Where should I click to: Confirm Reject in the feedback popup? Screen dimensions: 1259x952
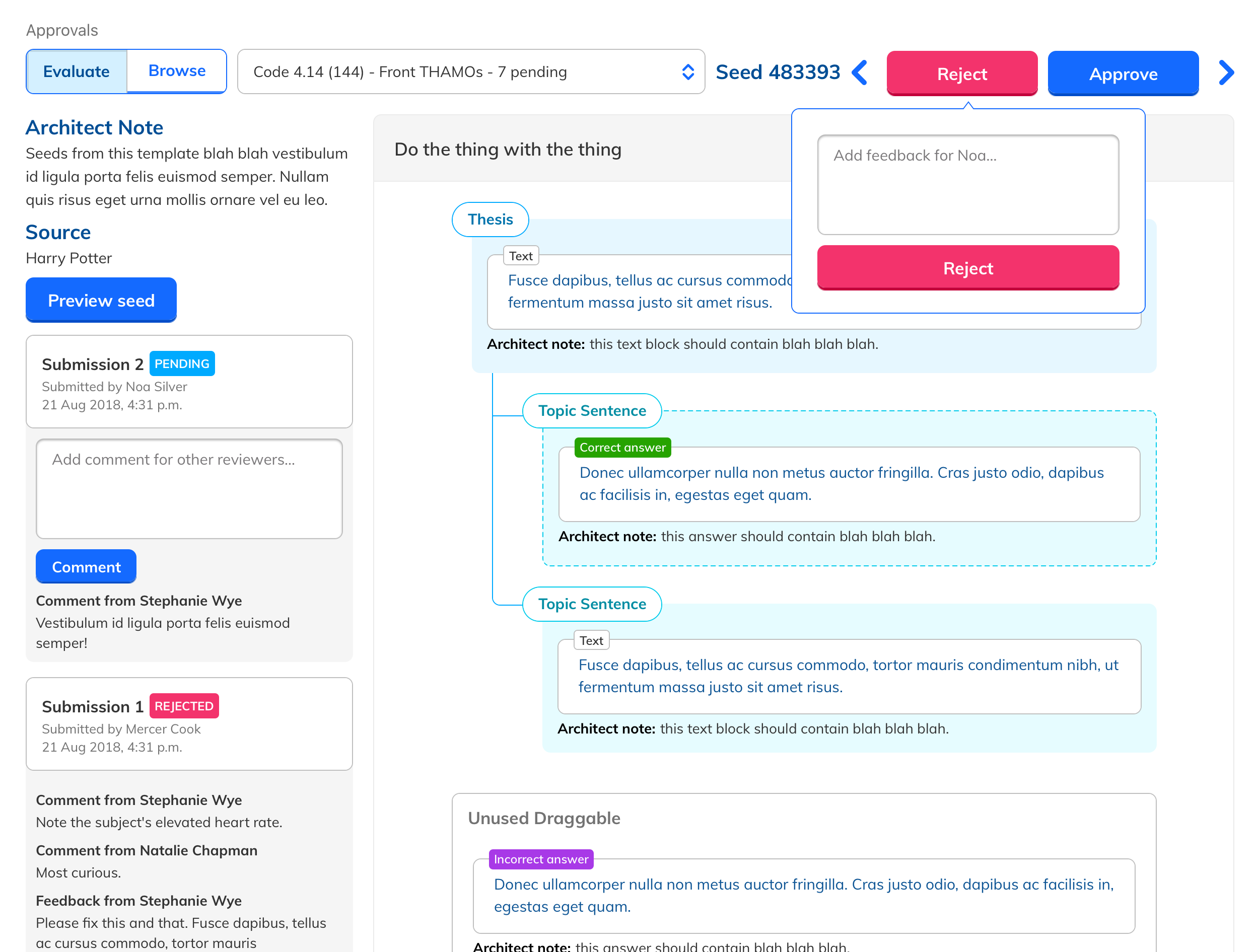point(967,268)
